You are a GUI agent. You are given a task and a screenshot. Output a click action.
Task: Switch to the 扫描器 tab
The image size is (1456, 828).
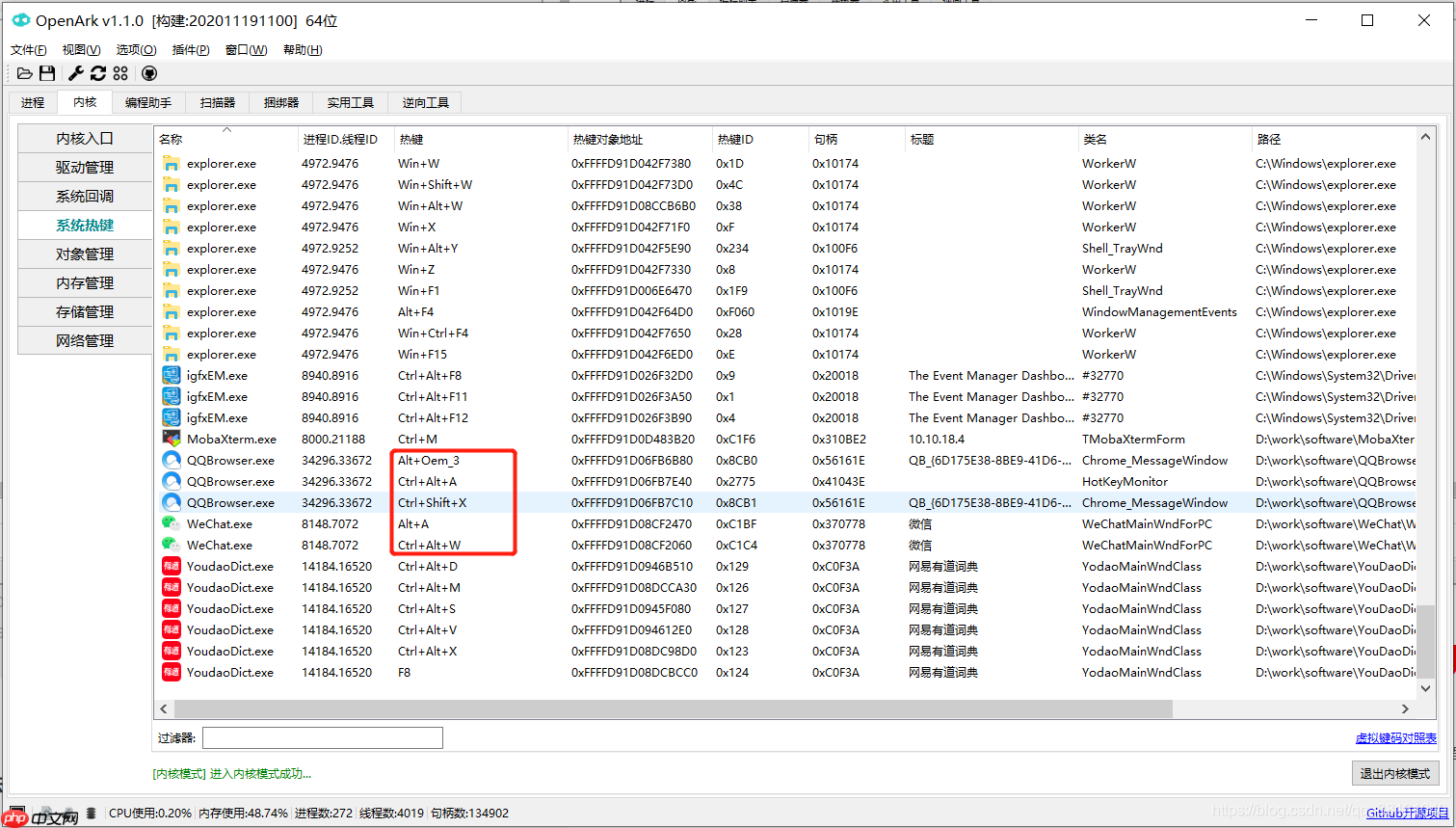pos(217,102)
